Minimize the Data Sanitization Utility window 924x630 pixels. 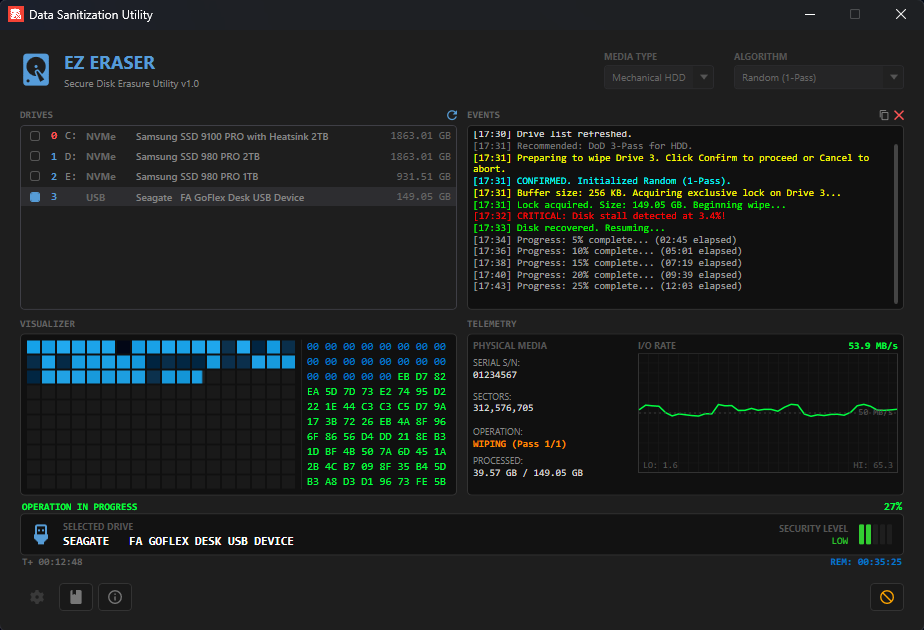(810, 14)
